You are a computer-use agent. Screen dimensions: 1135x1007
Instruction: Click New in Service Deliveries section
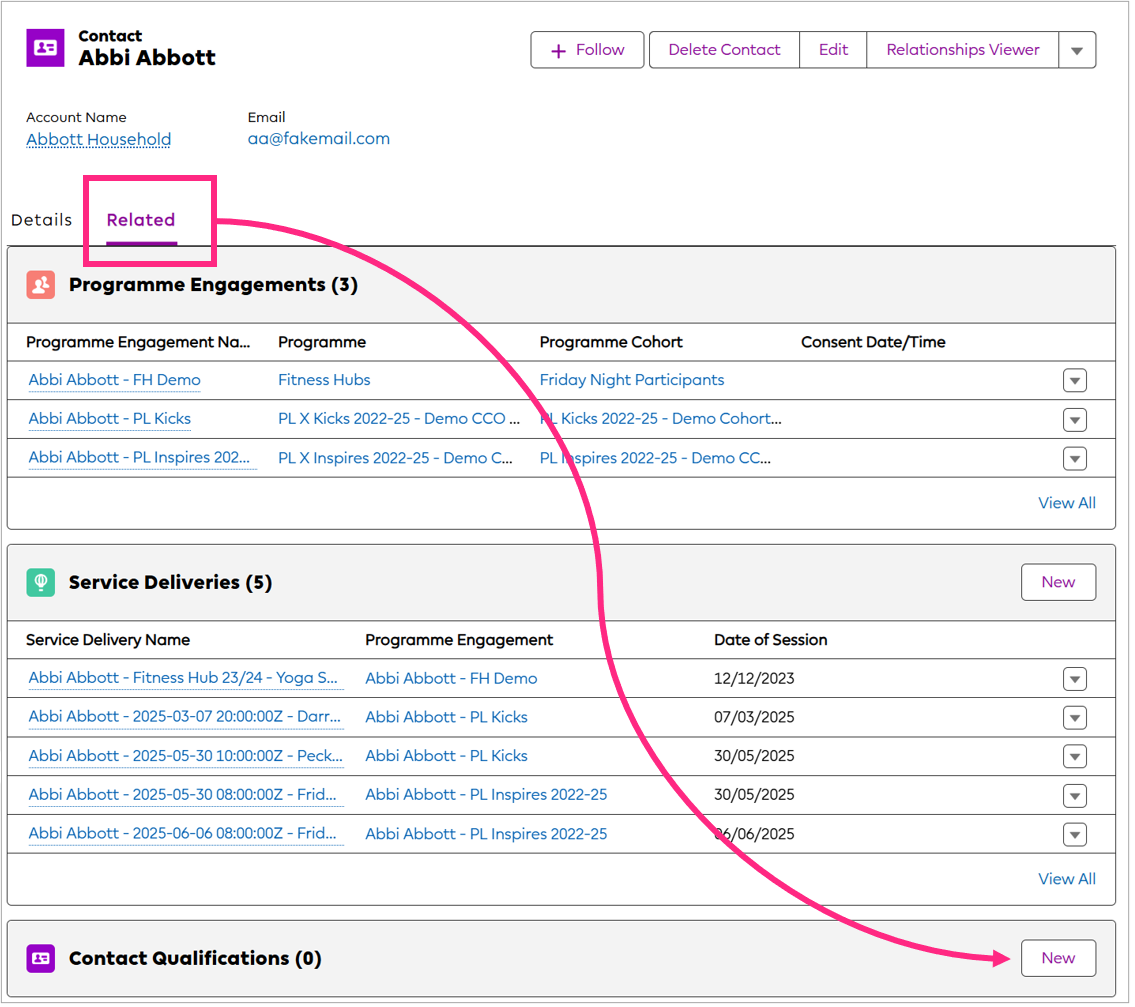point(1058,582)
